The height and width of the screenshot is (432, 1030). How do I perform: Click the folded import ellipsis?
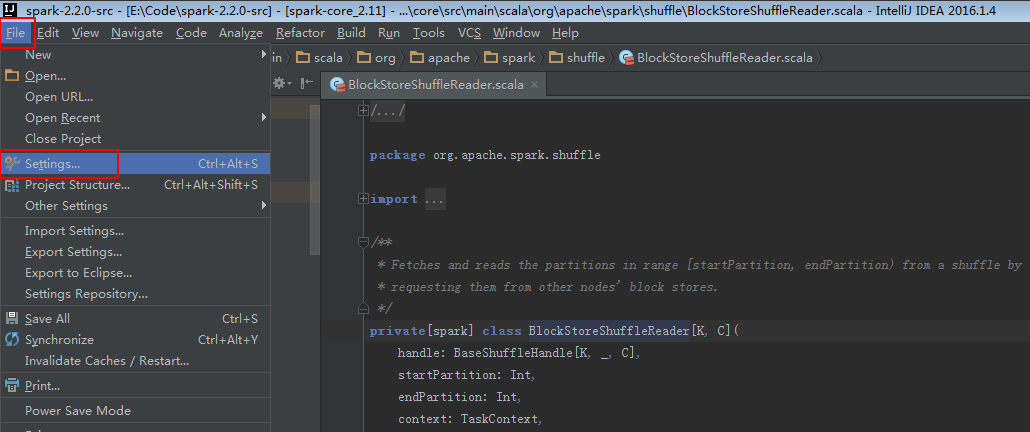click(x=435, y=199)
